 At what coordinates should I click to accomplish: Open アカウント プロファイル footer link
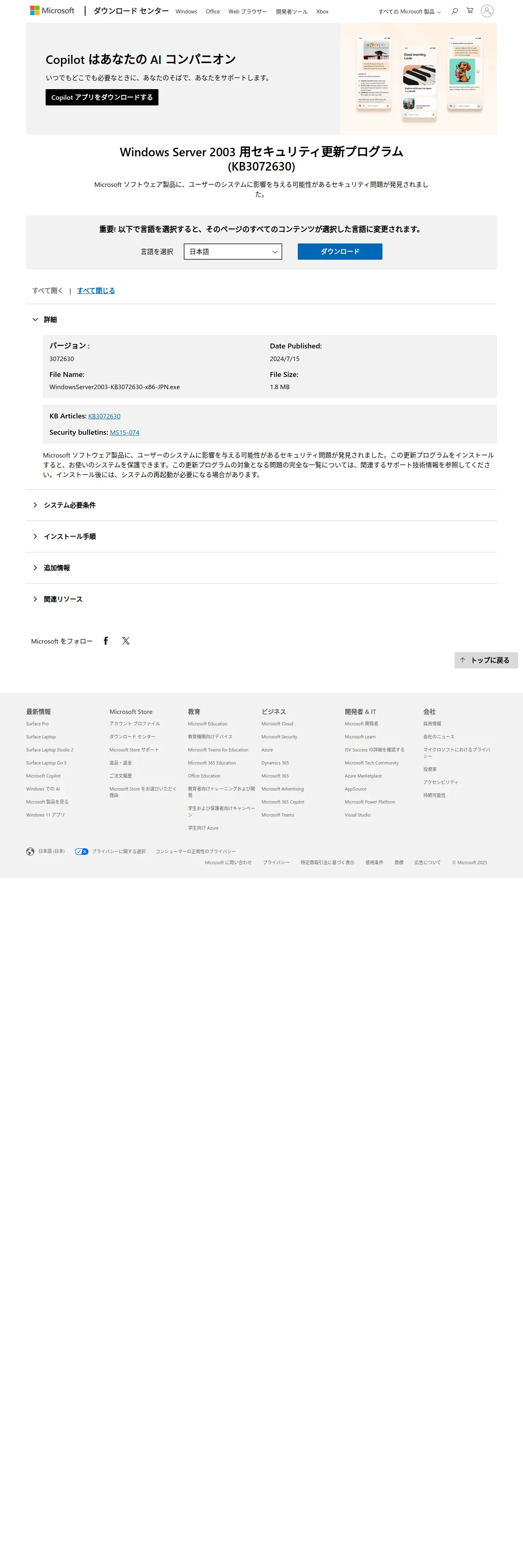click(x=134, y=724)
